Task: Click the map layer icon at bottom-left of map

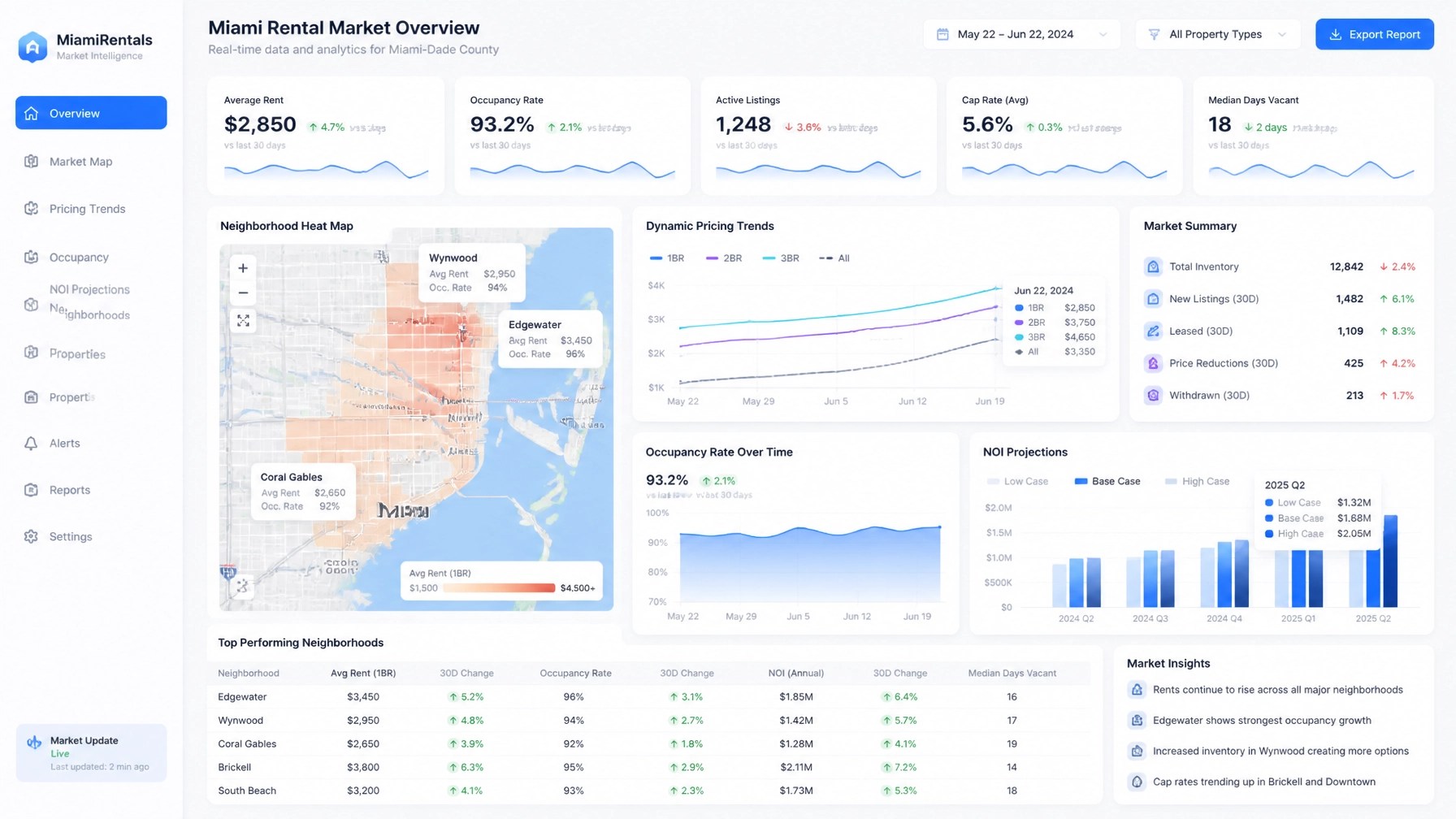Action: (242, 586)
